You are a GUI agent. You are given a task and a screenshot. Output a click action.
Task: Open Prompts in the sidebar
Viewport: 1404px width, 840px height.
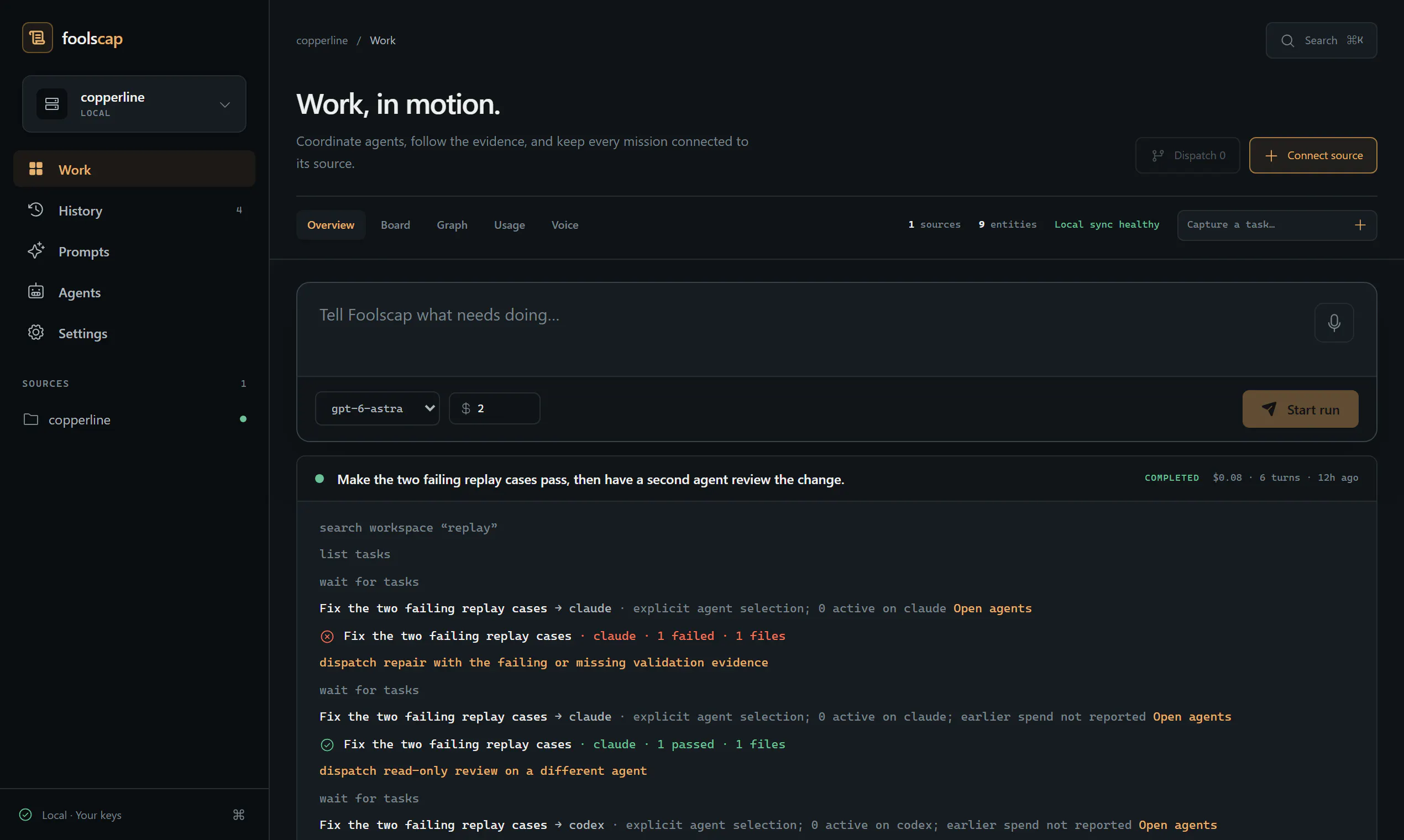click(134, 251)
